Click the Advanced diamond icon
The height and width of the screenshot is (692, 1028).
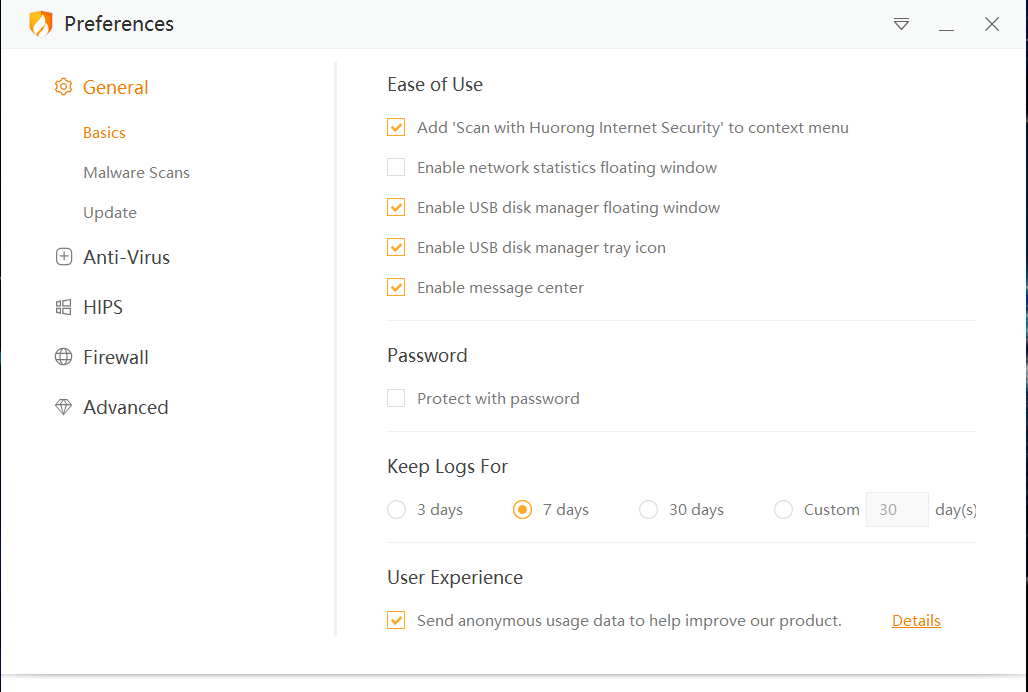click(64, 407)
